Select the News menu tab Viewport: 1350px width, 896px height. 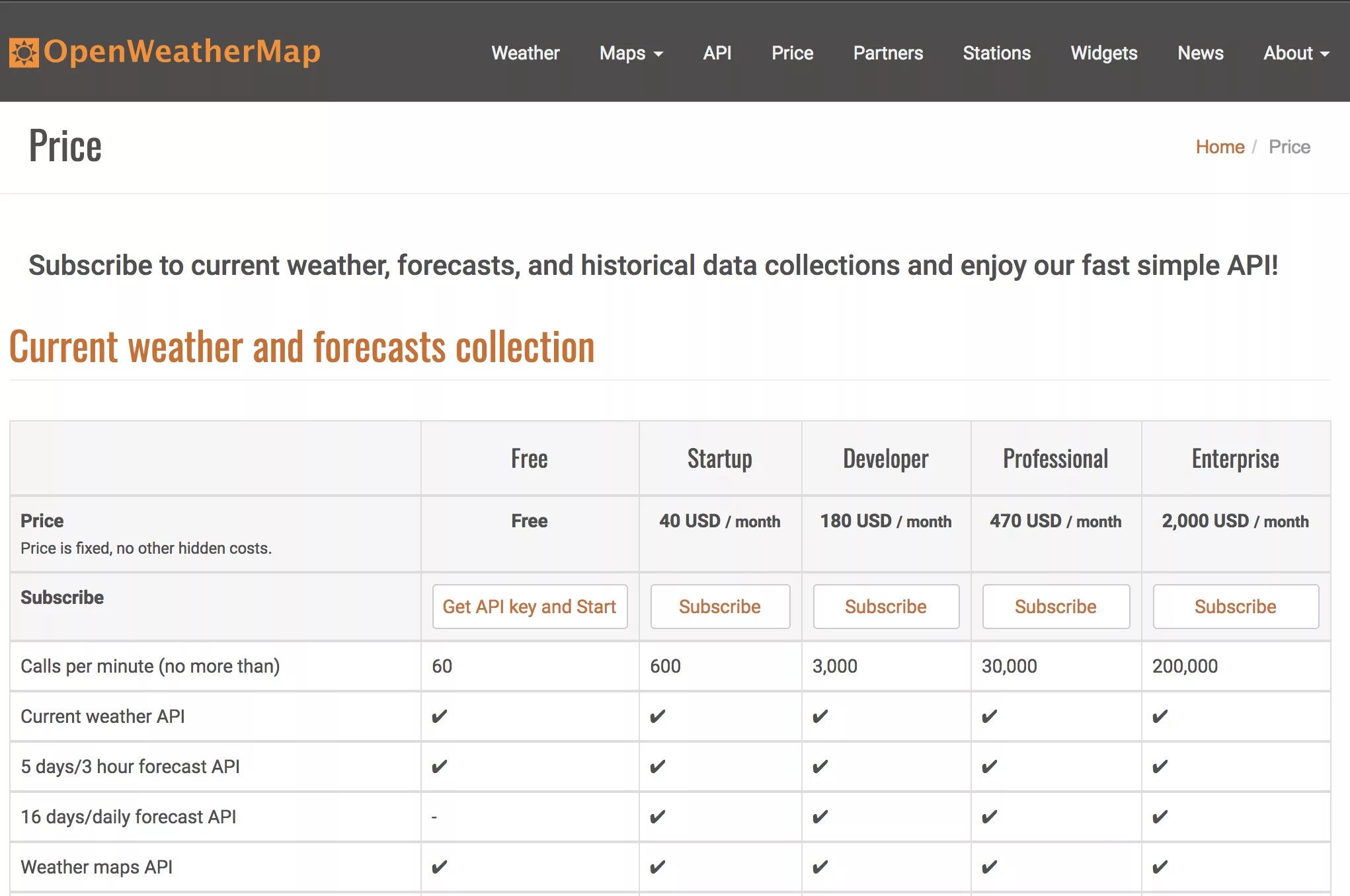[x=1199, y=51]
